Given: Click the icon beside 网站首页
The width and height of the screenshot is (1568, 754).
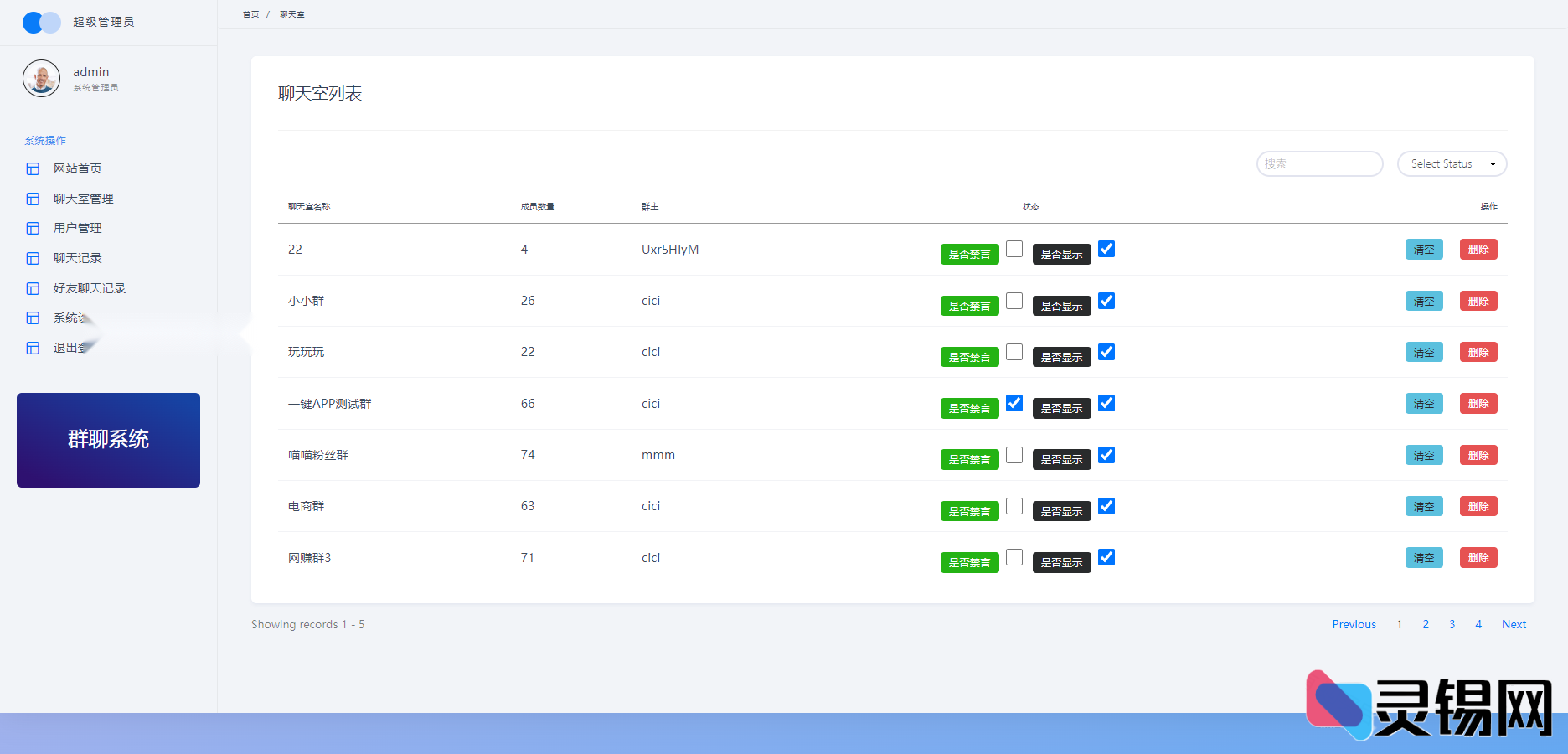Looking at the screenshot, I should 33,169.
